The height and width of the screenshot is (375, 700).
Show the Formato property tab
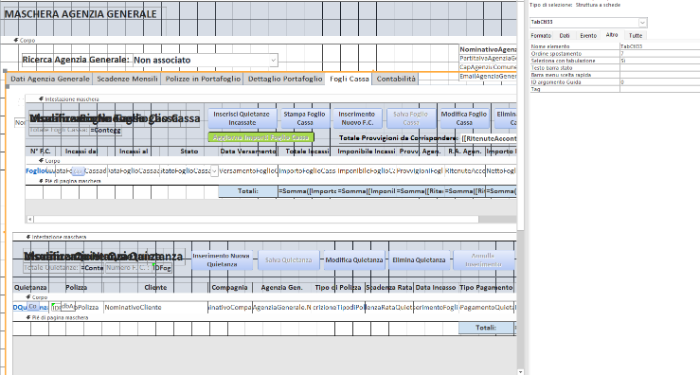pyautogui.click(x=541, y=36)
